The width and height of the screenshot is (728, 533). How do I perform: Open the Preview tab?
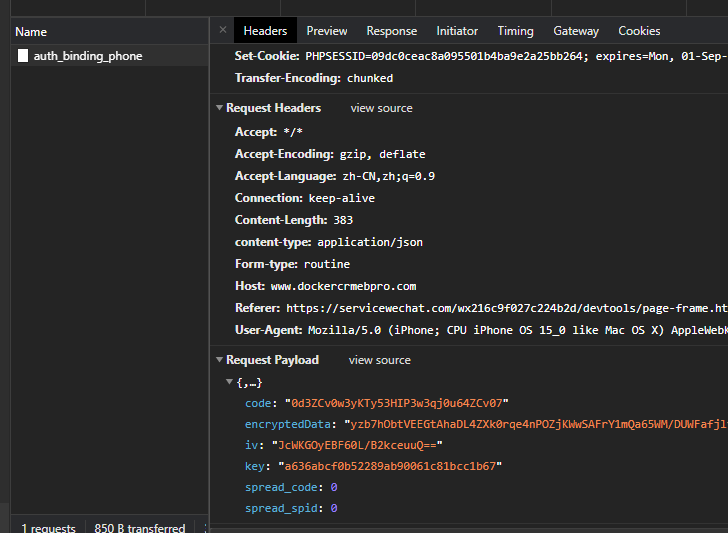(x=327, y=31)
